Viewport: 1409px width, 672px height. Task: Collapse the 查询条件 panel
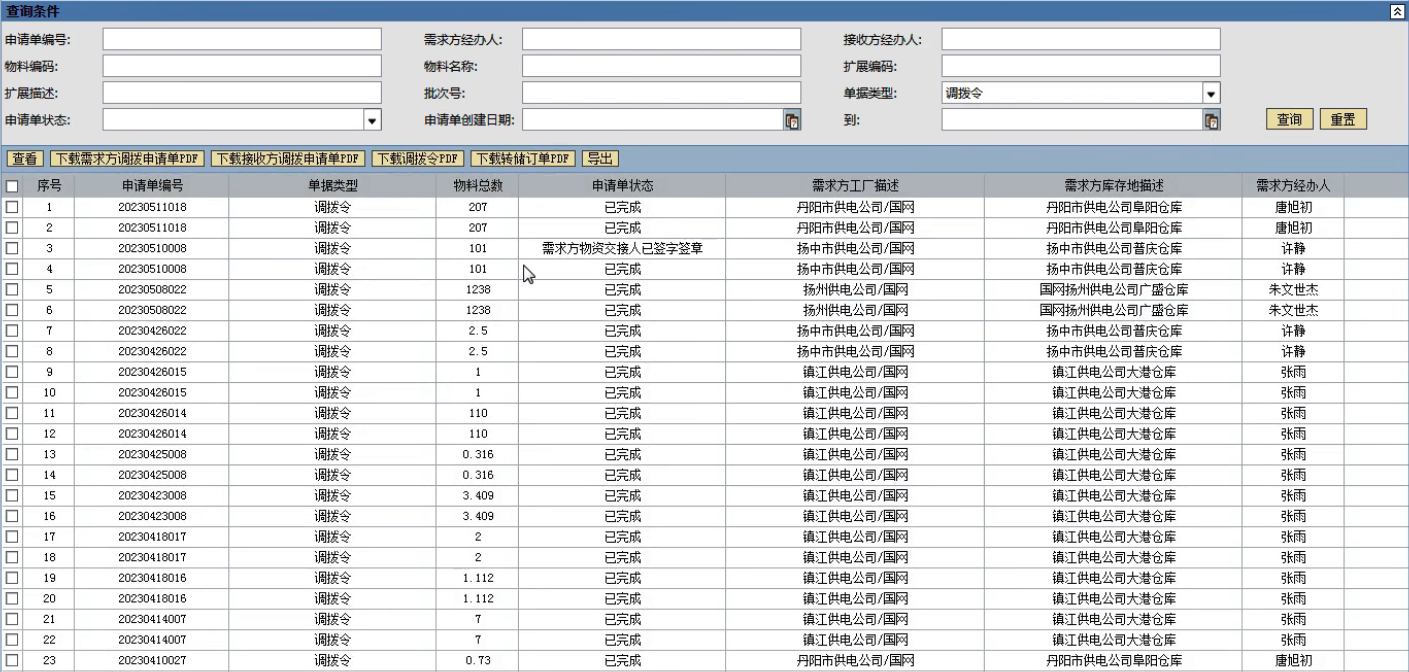[x=1397, y=11]
